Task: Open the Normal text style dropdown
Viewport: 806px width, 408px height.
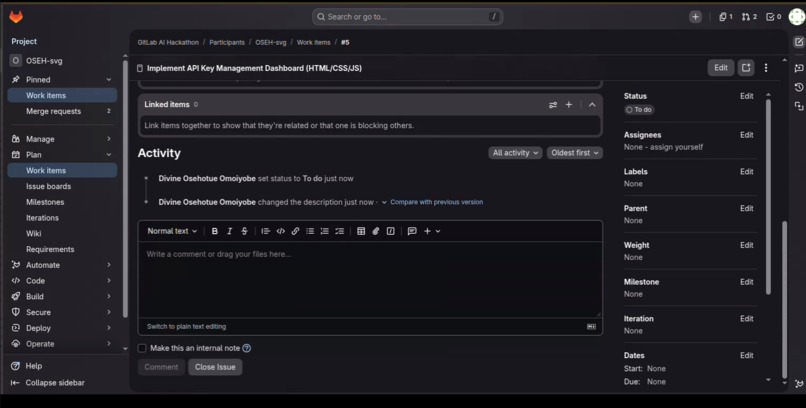Action: (x=172, y=231)
